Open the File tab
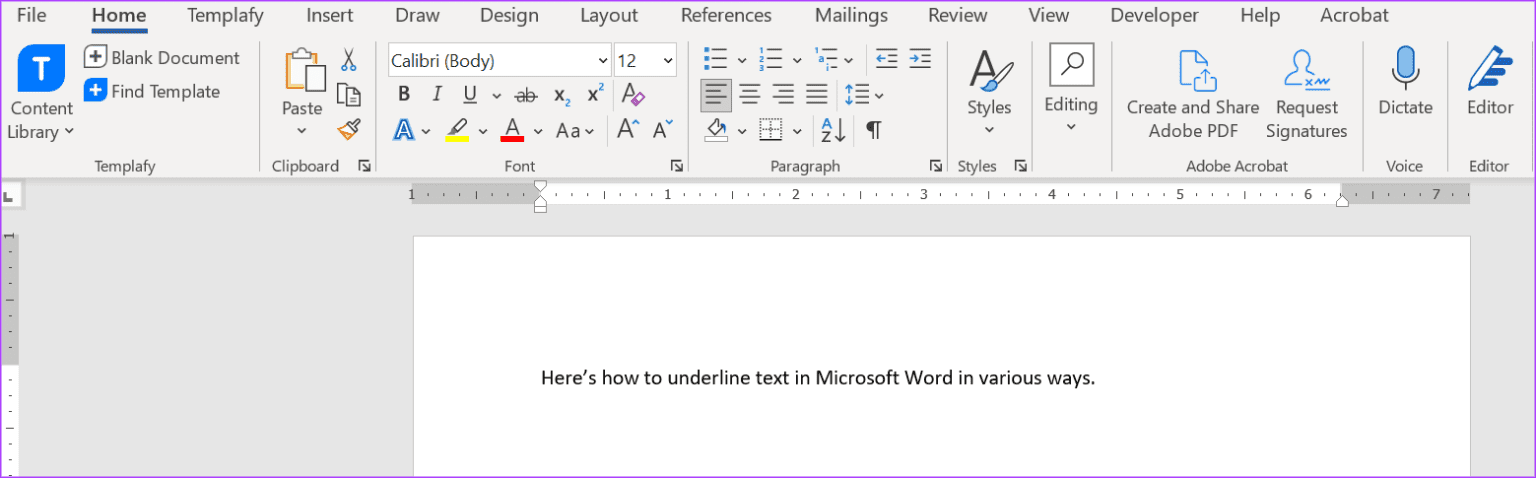 (32, 15)
